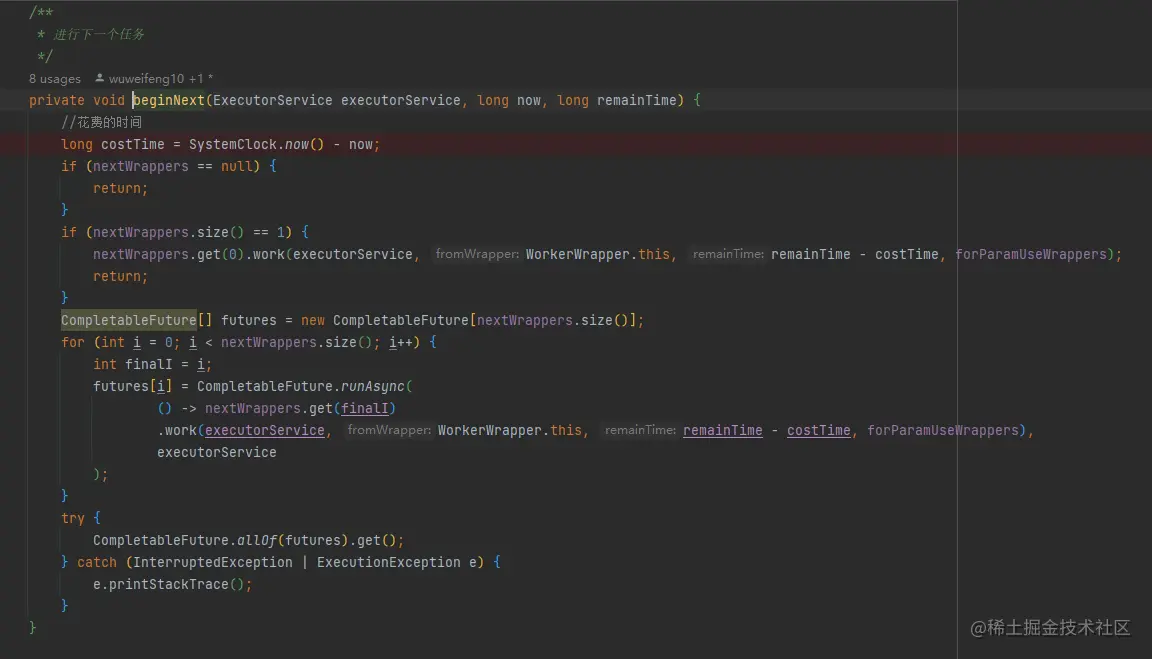Click 'ExecutionException' in the catch clause

(x=389, y=563)
